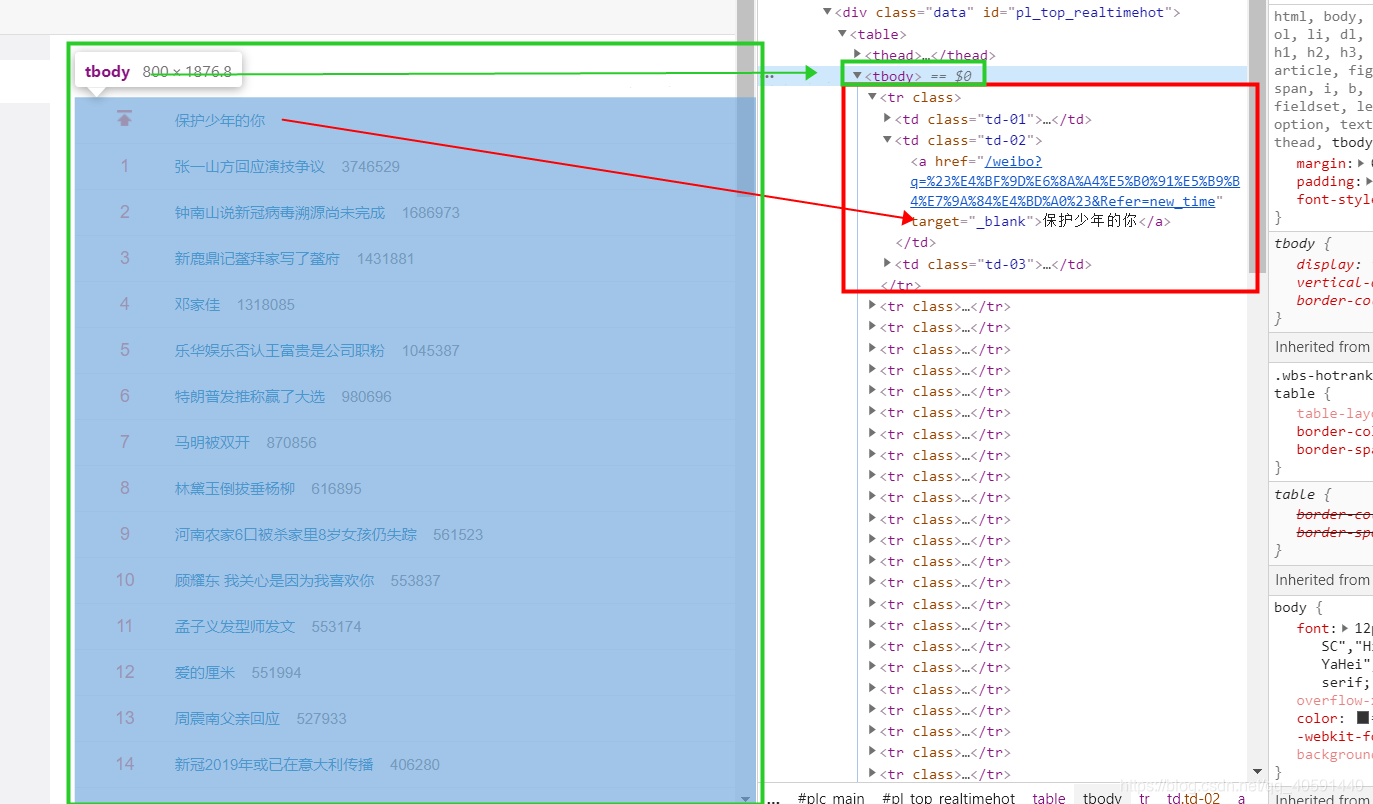Collapse the td class="td-02" node

(x=887, y=141)
